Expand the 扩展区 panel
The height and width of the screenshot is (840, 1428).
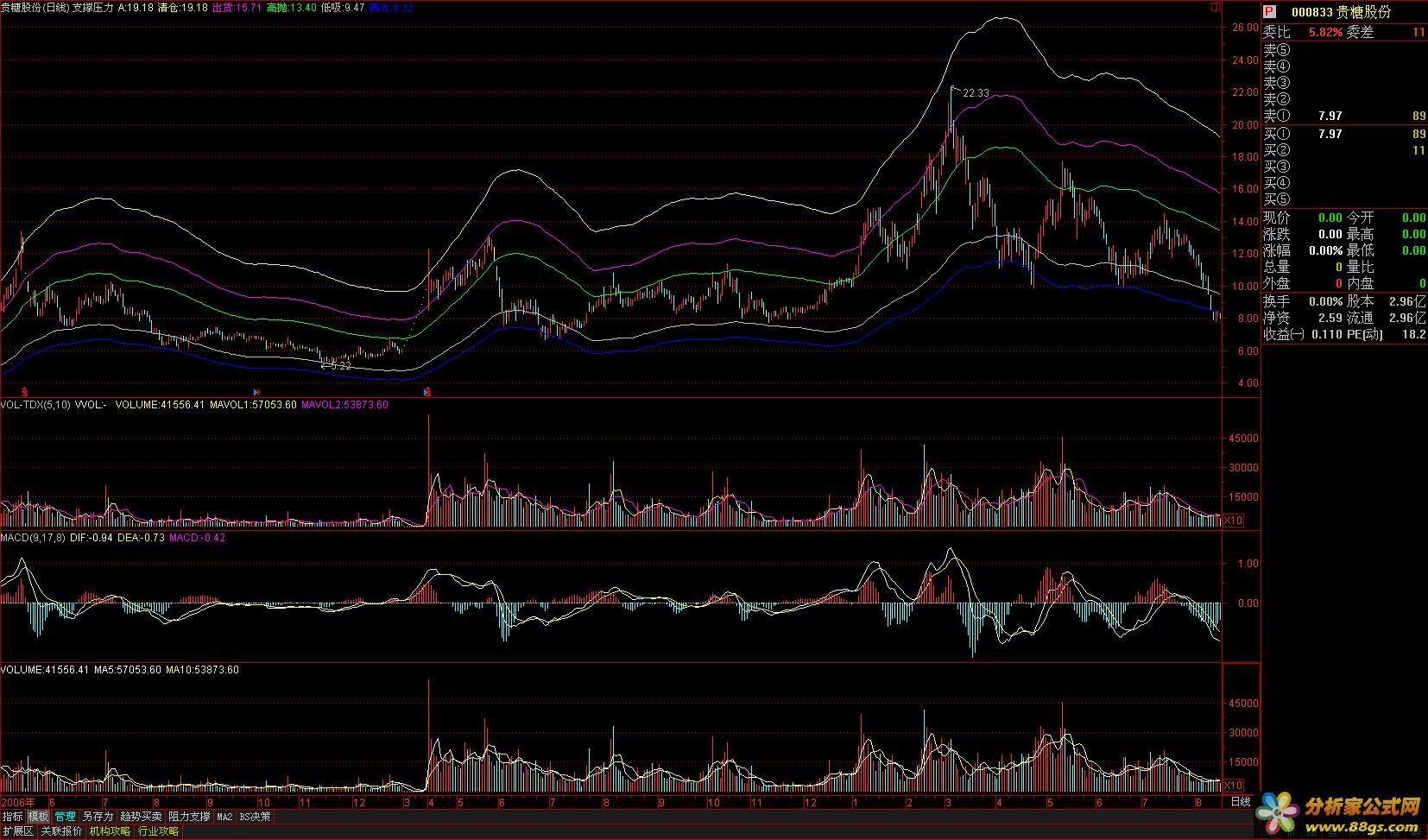(x=18, y=831)
